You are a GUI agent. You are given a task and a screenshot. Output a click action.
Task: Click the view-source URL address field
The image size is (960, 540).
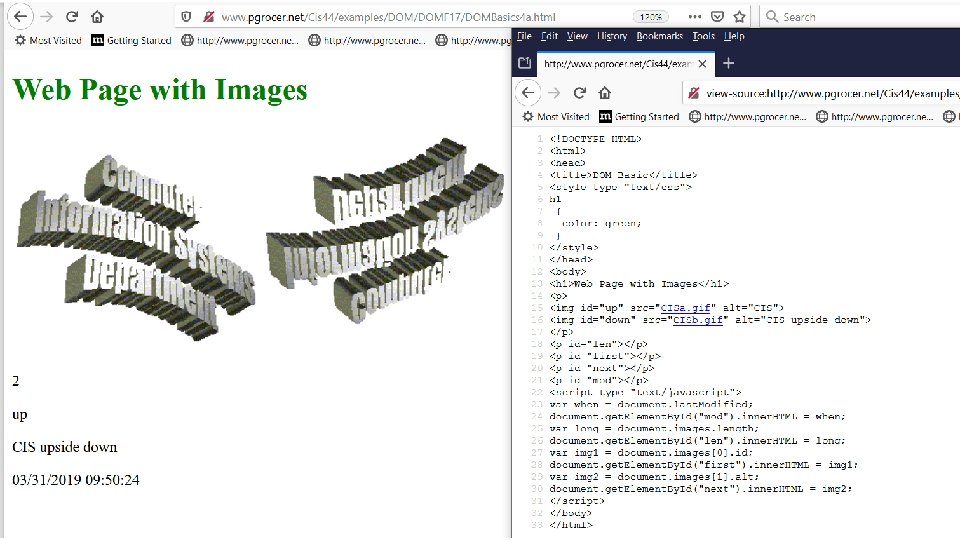tap(823, 93)
